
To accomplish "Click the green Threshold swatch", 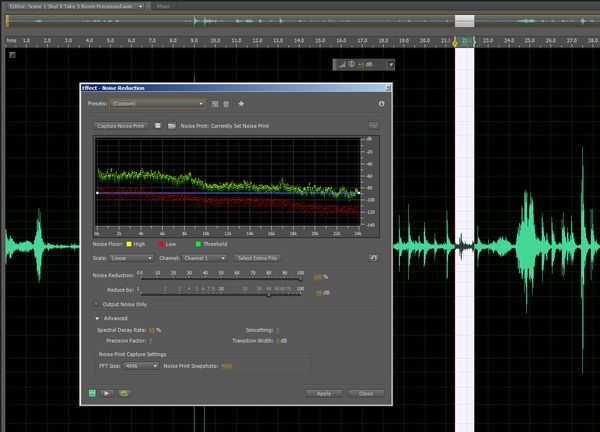I will [198, 244].
